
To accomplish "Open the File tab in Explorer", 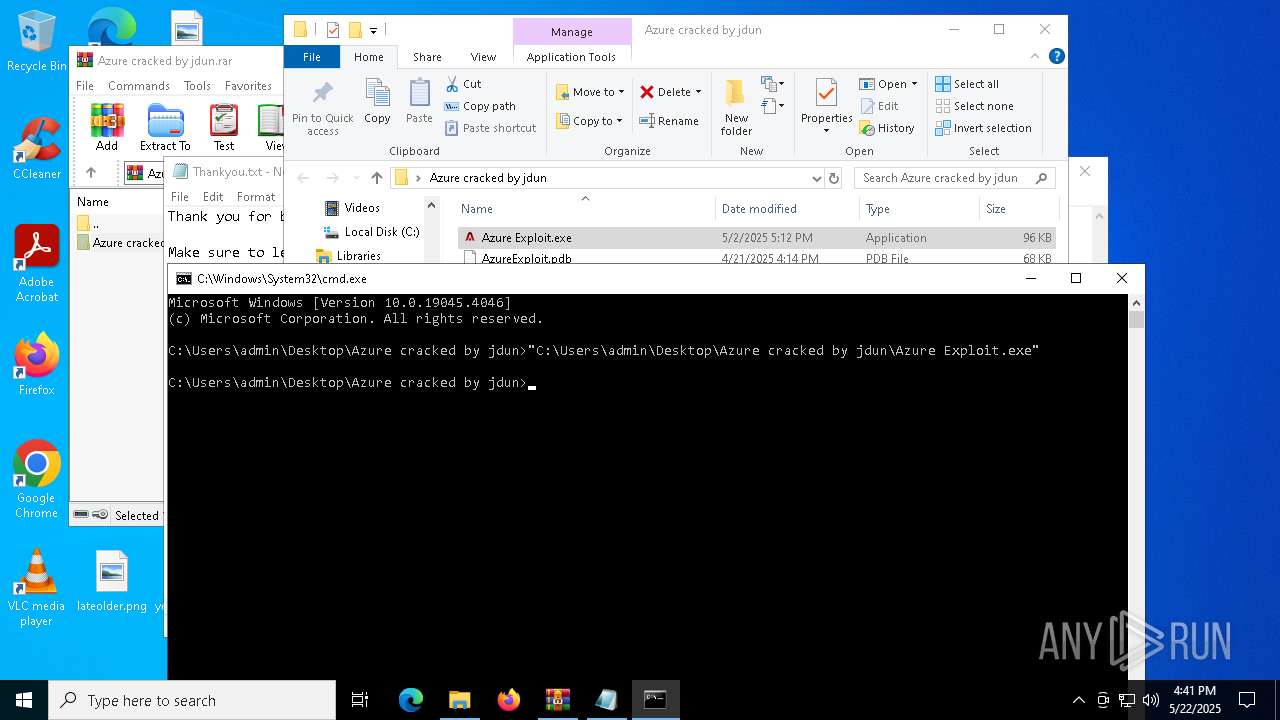I will coord(312,57).
